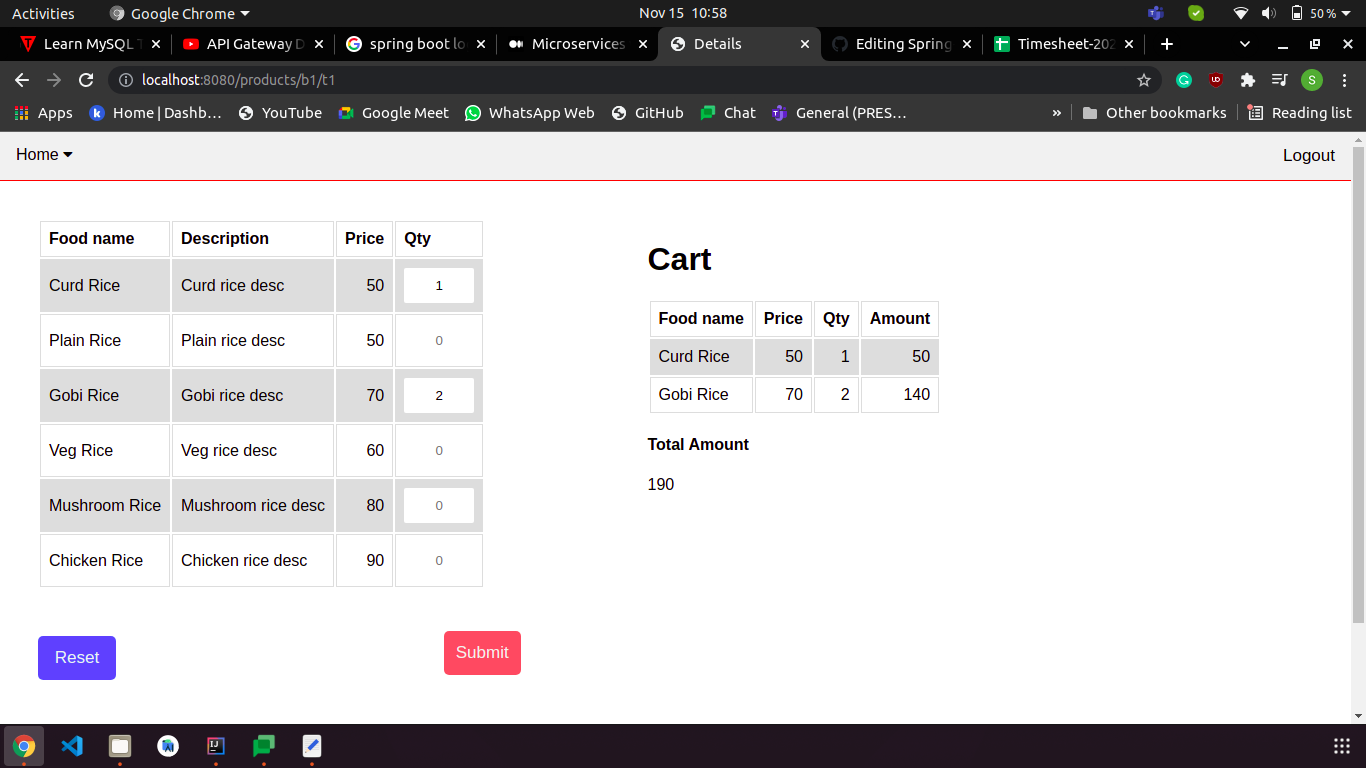Open the Home dropdown menu
Image resolution: width=1366 pixels, height=768 pixels.
(x=45, y=154)
